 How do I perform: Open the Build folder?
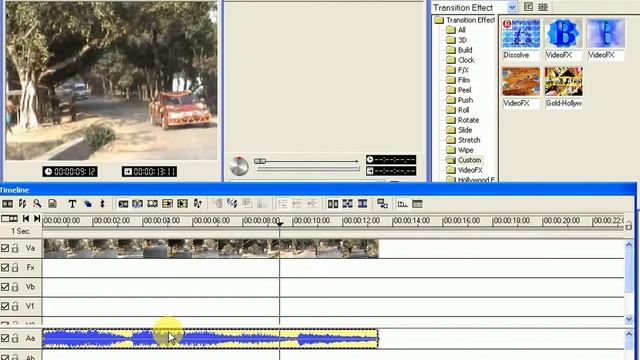[459, 50]
